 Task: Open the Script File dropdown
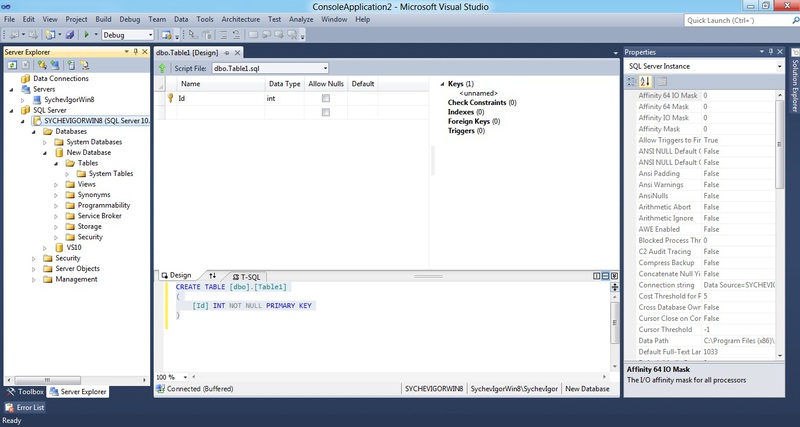pyautogui.click(x=325, y=68)
